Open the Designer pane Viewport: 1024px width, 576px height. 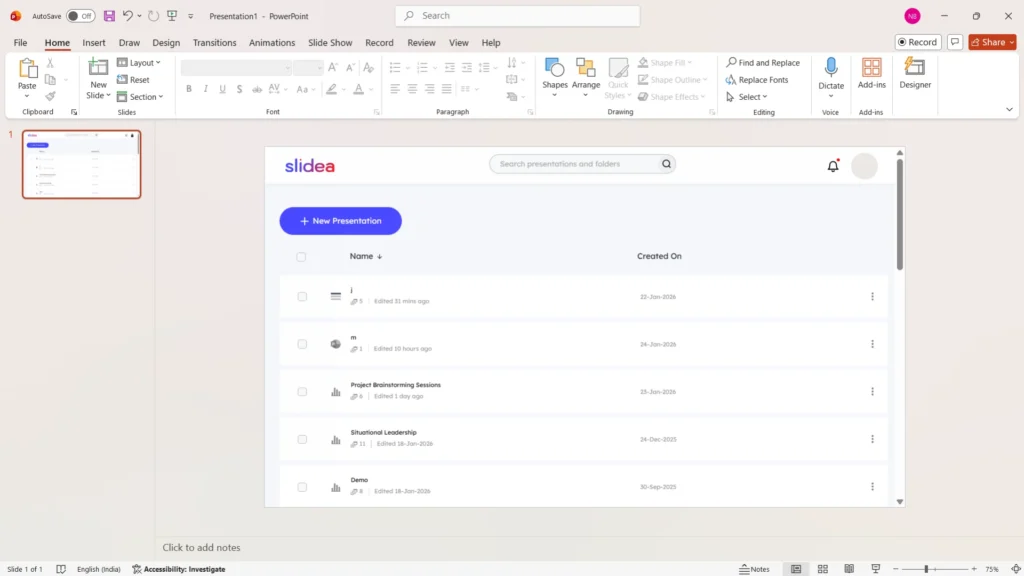point(914,72)
